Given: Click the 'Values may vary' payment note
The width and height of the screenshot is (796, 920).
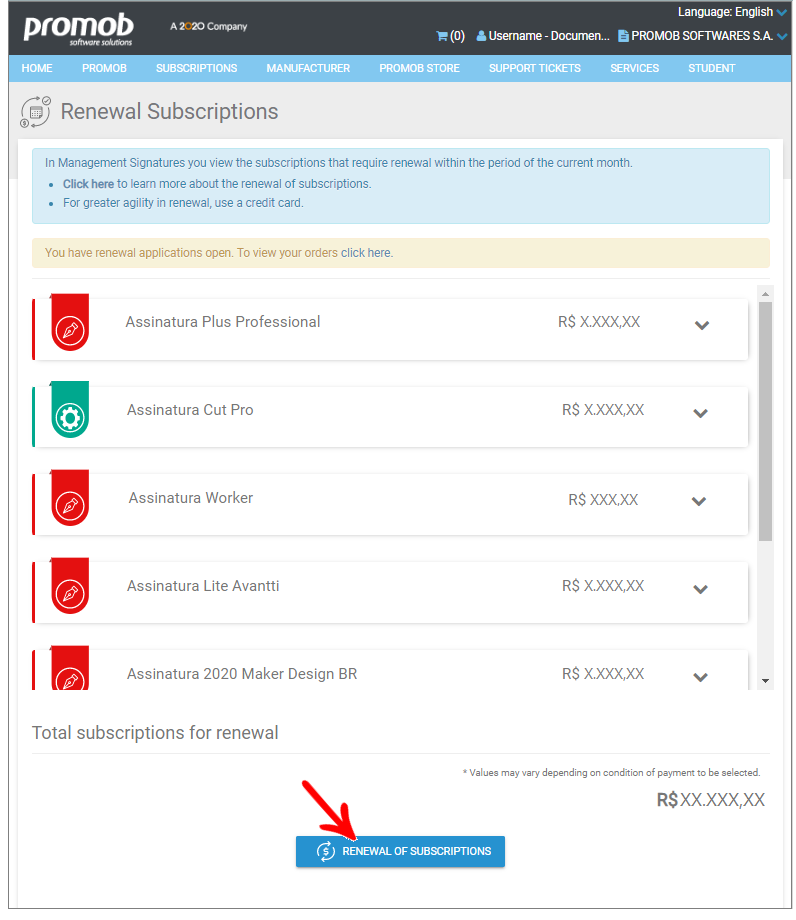Looking at the screenshot, I should point(611,773).
